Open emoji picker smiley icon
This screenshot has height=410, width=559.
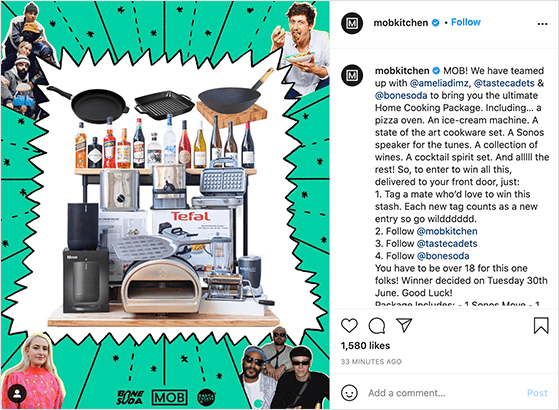[x=349, y=393]
